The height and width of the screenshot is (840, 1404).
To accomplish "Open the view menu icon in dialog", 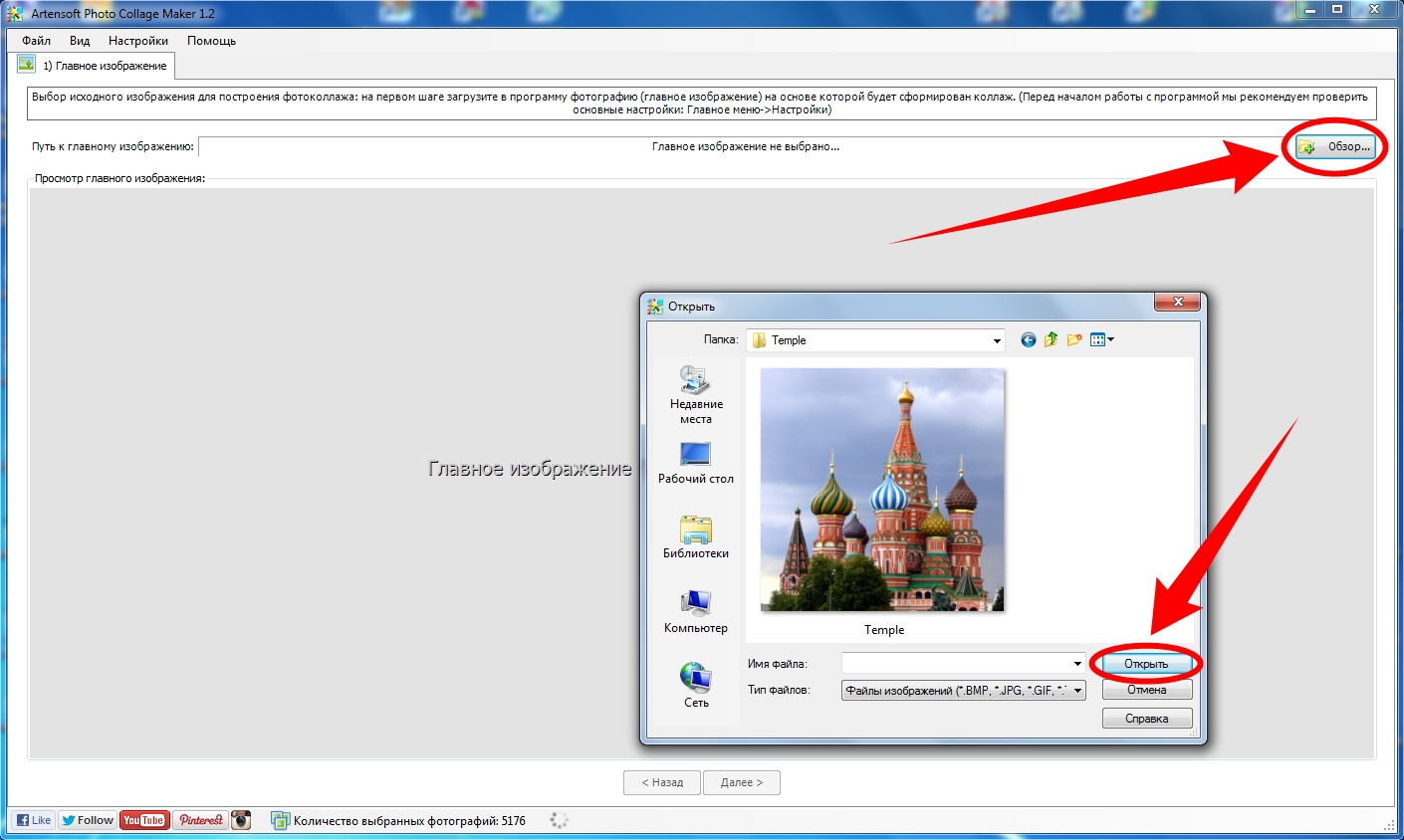I will coord(1102,340).
